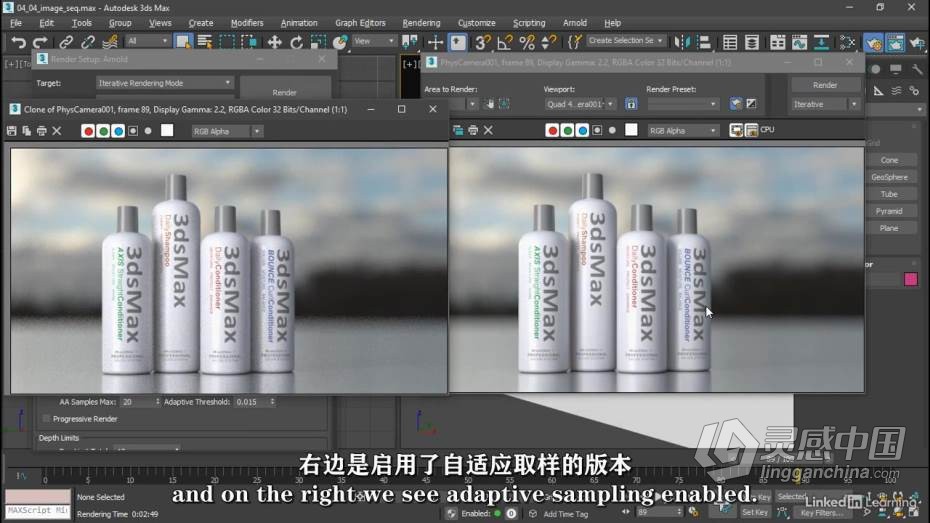The image size is (930, 523).
Task: Toggle Angle Snap in main toolbar
Action: pyautogui.click(x=505, y=42)
